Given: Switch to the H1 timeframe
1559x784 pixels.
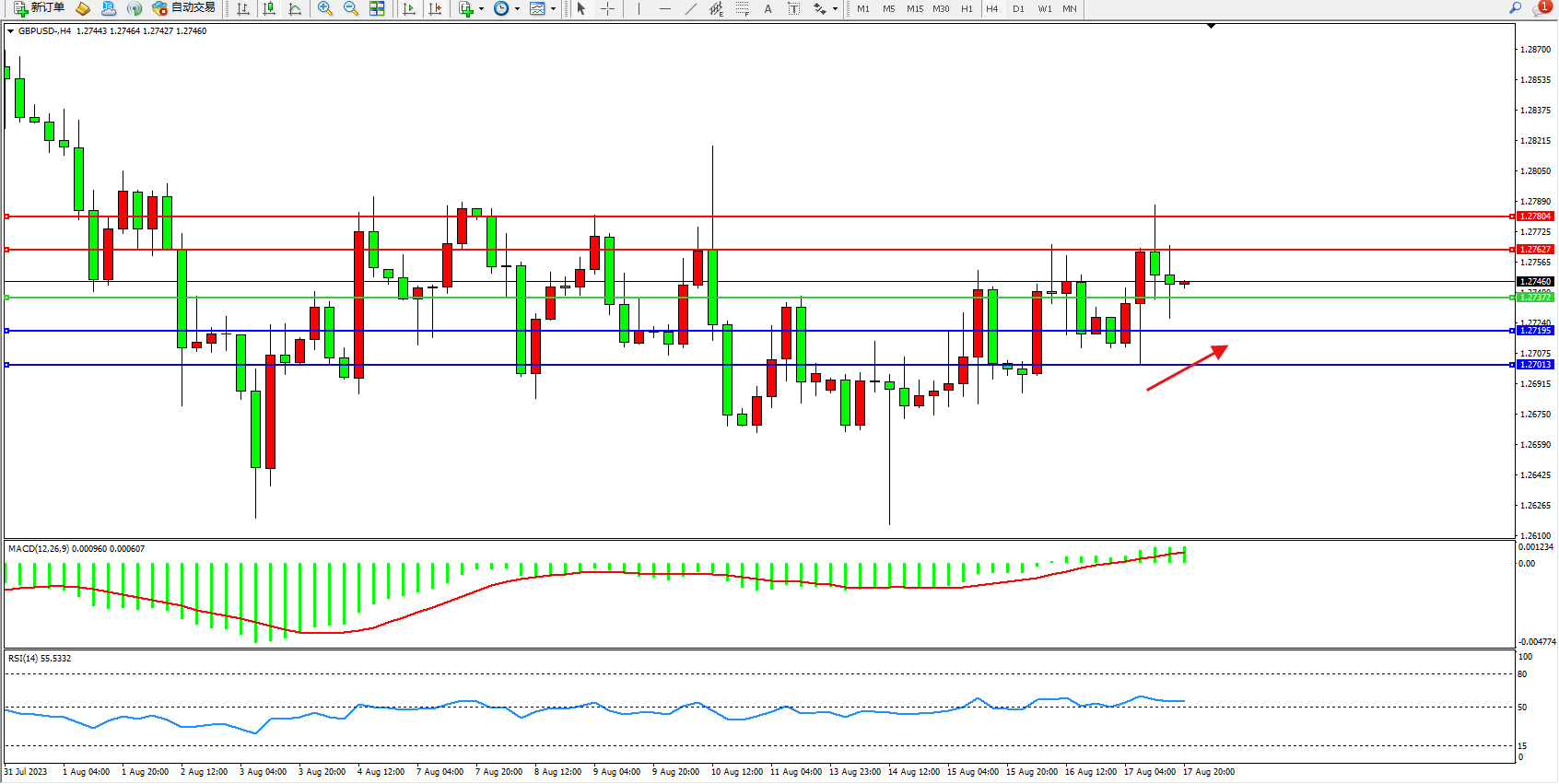Looking at the screenshot, I should [967, 8].
